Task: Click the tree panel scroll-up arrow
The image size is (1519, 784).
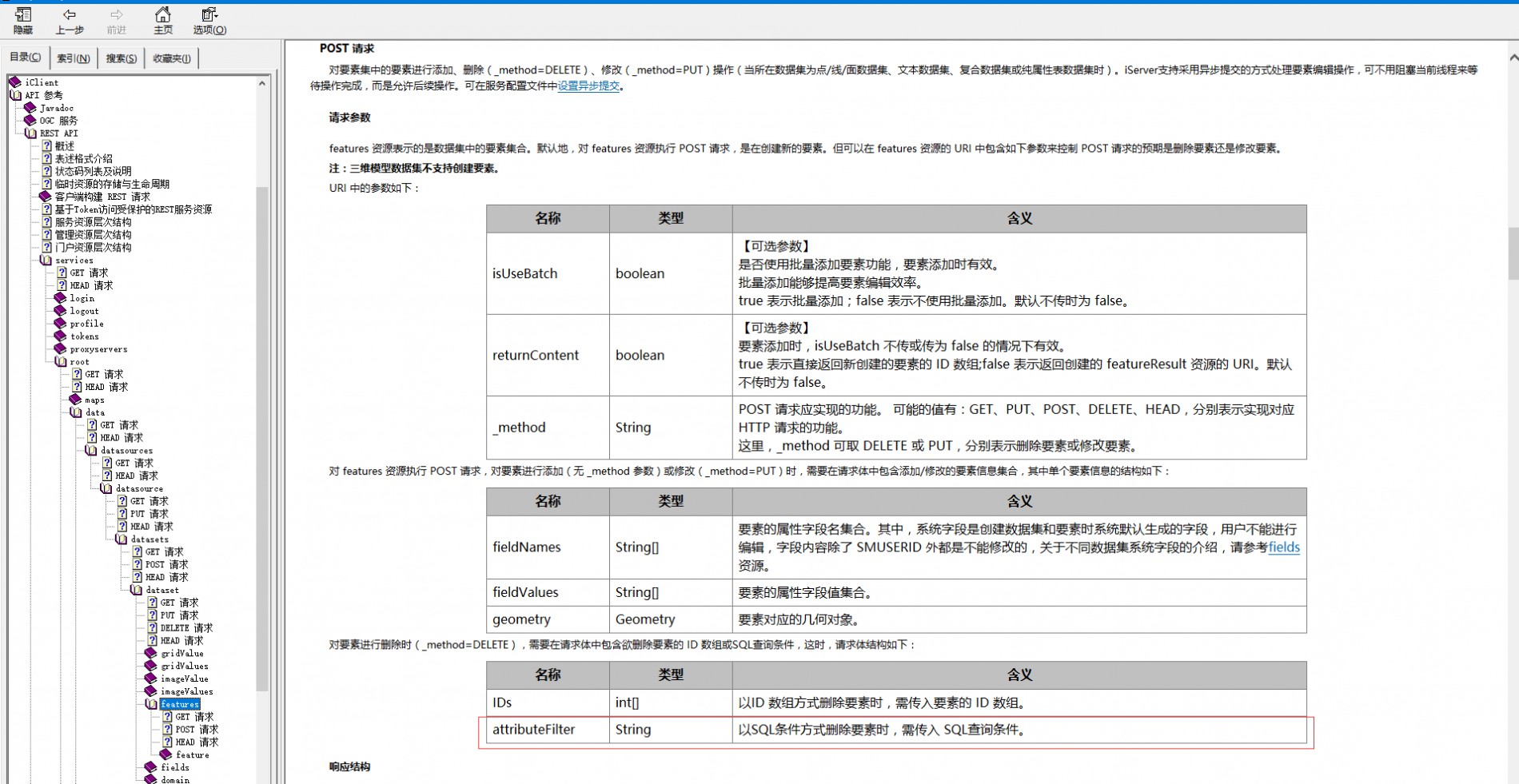Action: pos(262,83)
